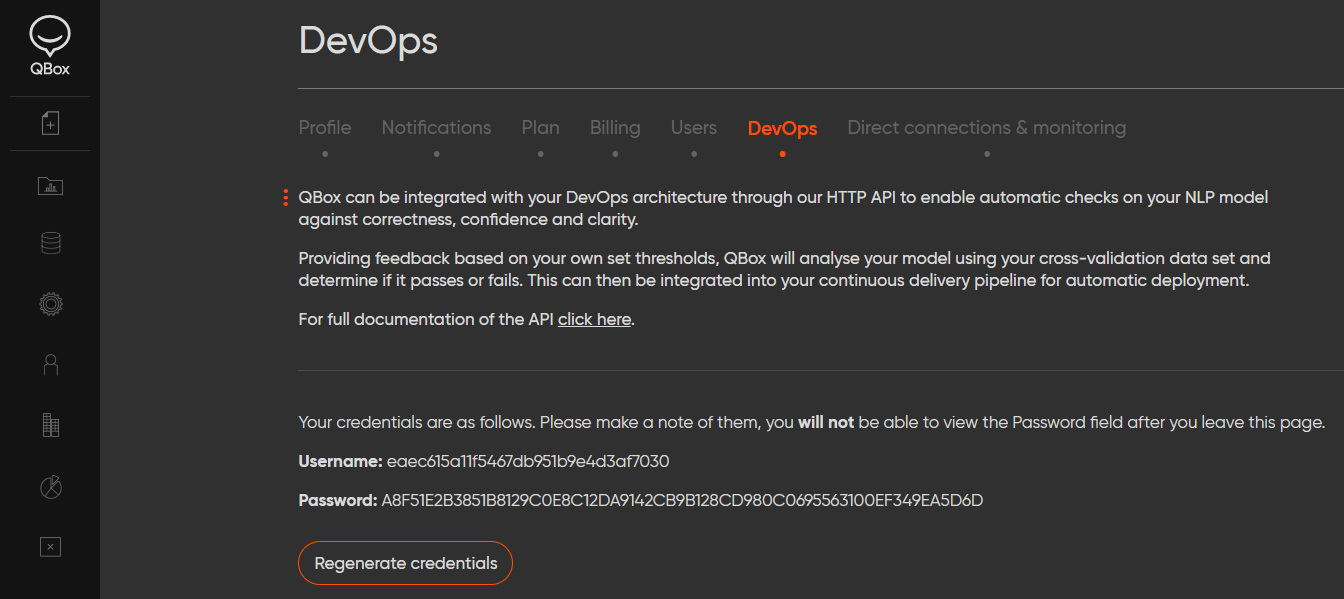Open the new document icon with plus
The image size is (1344, 599).
click(x=50, y=123)
